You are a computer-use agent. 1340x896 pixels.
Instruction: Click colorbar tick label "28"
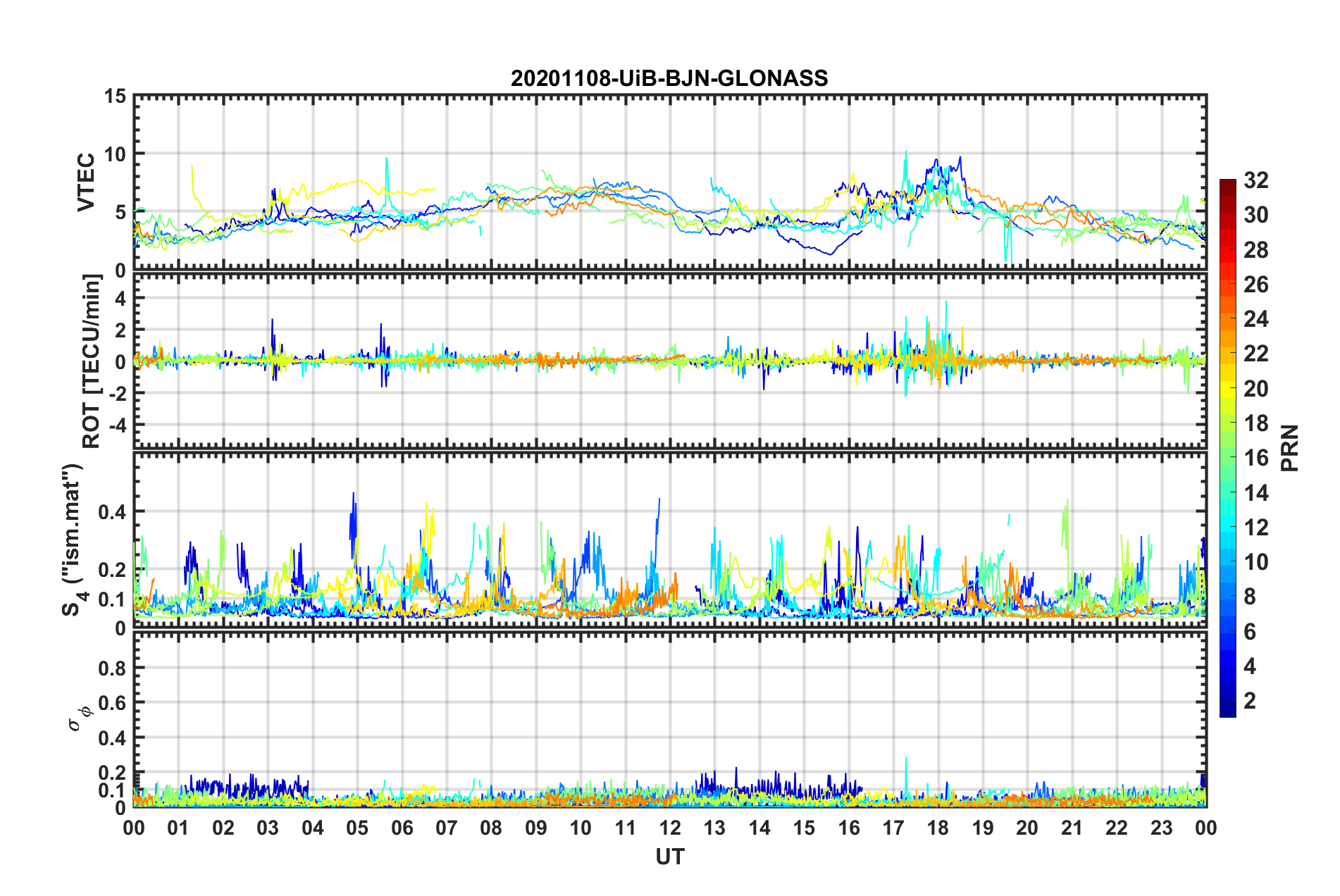[x=1255, y=250]
